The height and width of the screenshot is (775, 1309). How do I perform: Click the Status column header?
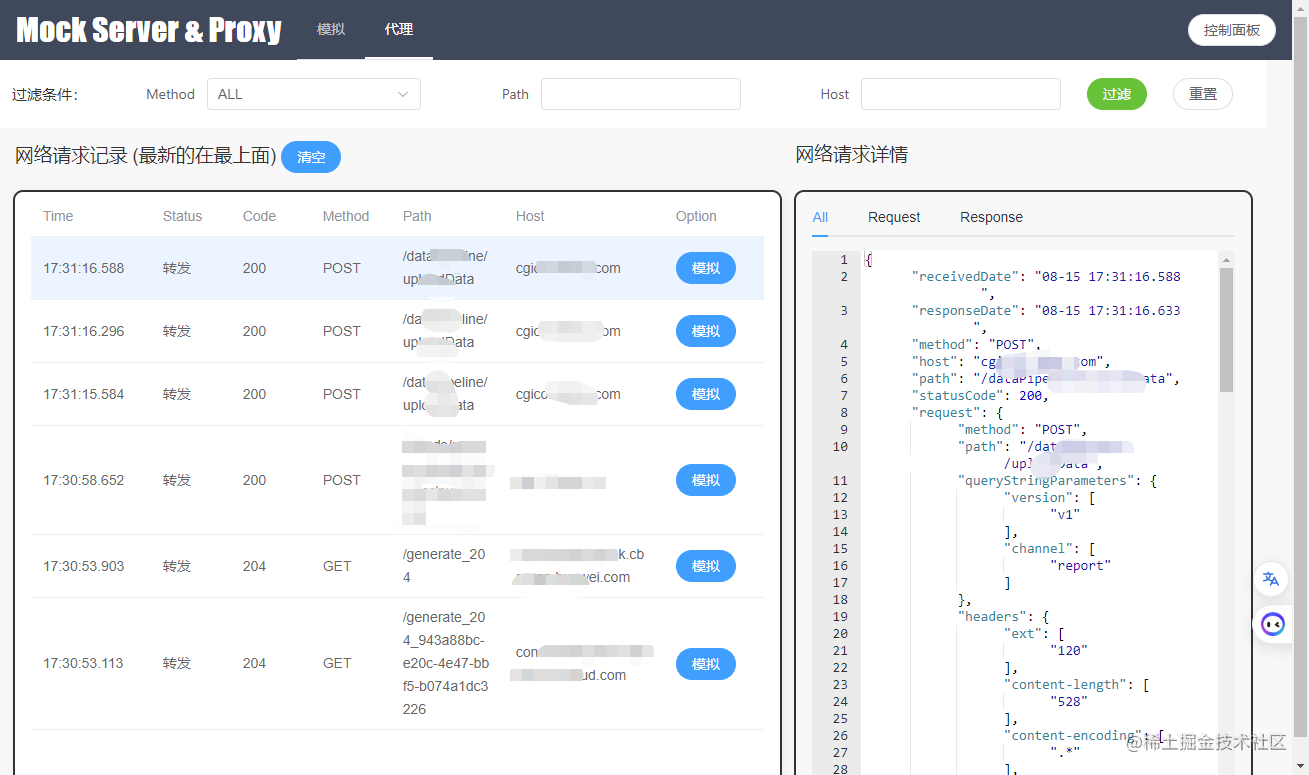(182, 216)
